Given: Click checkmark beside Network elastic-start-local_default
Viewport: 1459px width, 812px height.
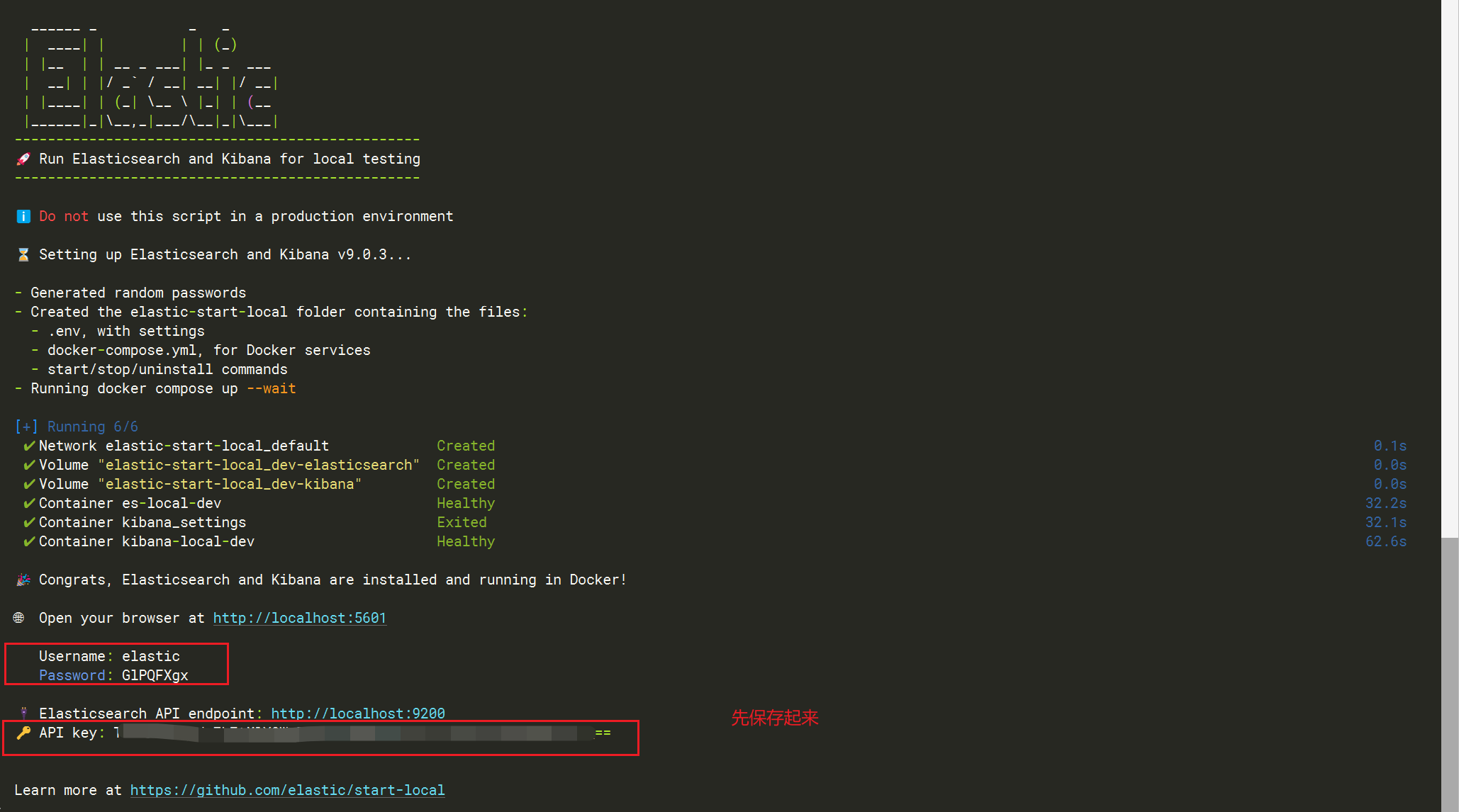Looking at the screenshot, I should [x=29, y=446].
